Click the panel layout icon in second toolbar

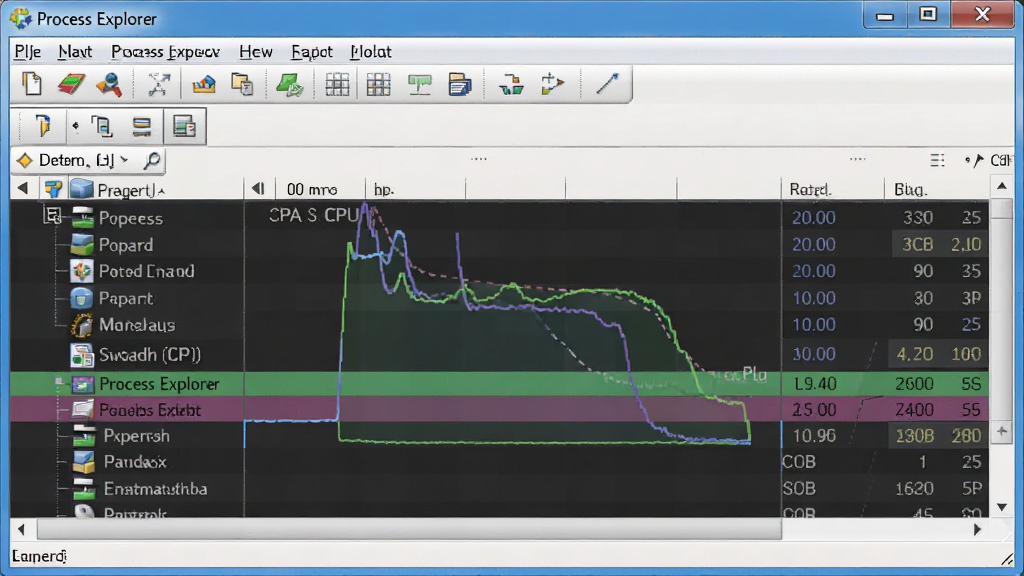(x=184, y=126)
